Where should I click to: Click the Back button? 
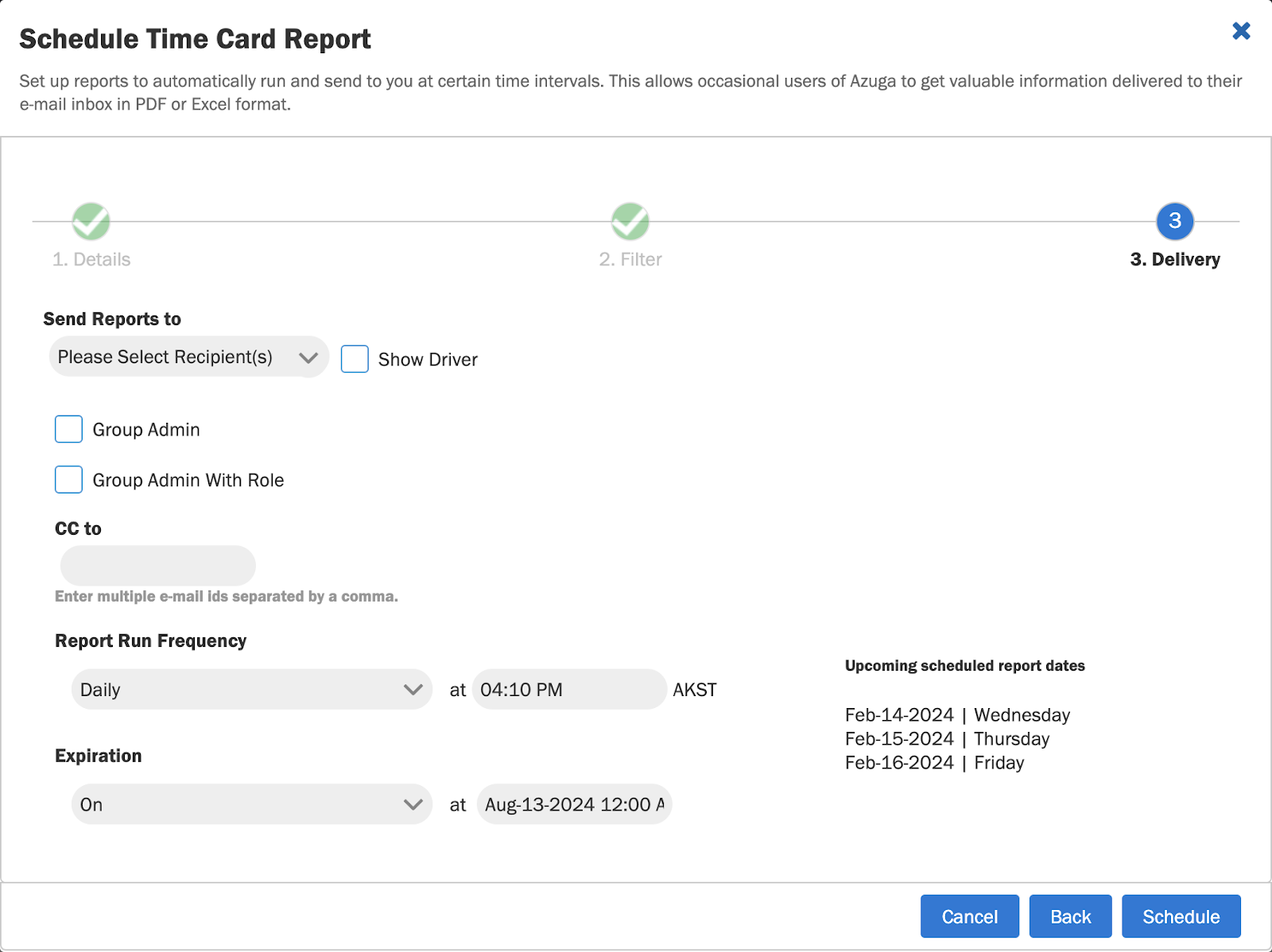pyautogui.click(x=1070, y=916)
